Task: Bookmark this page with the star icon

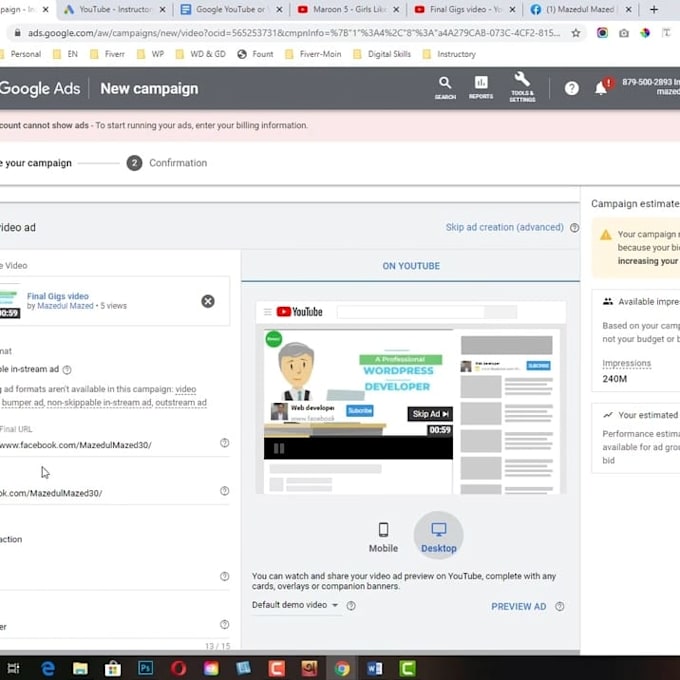Action: [575, 33]
